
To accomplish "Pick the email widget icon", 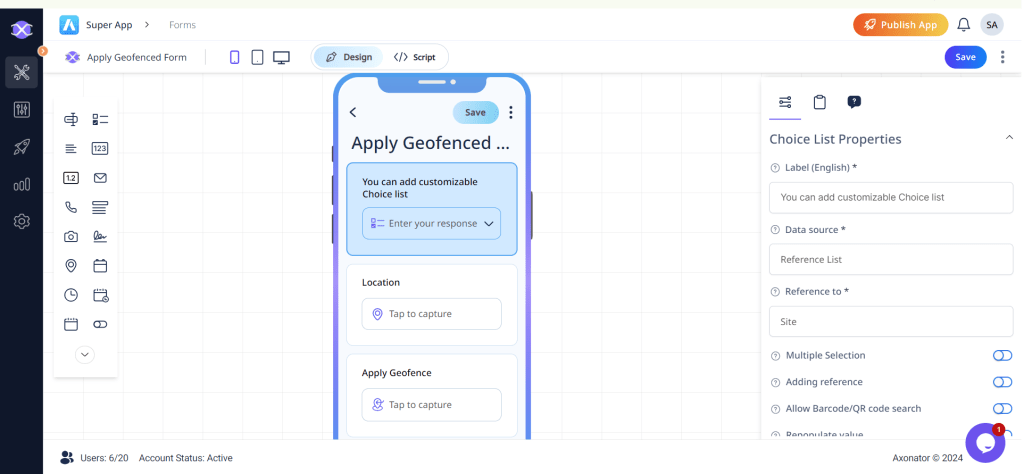I will [x=100, y=178].
